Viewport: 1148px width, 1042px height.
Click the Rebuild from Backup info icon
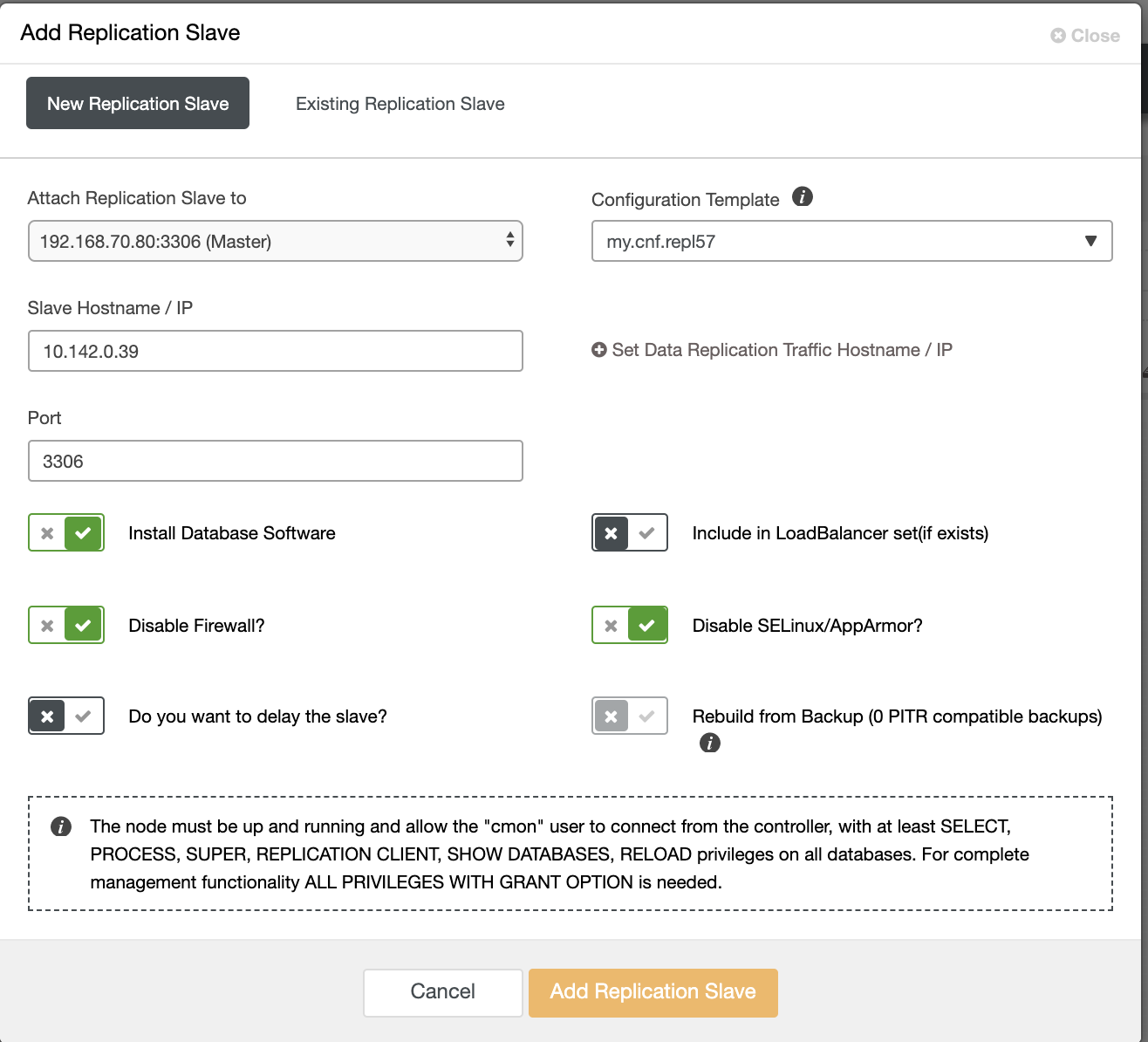click(710, 743)
